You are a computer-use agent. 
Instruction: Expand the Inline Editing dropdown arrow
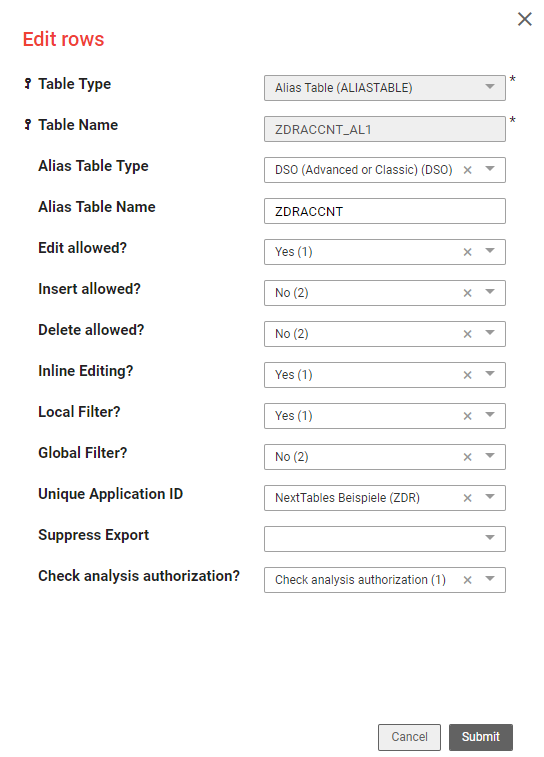click(490, 374)
